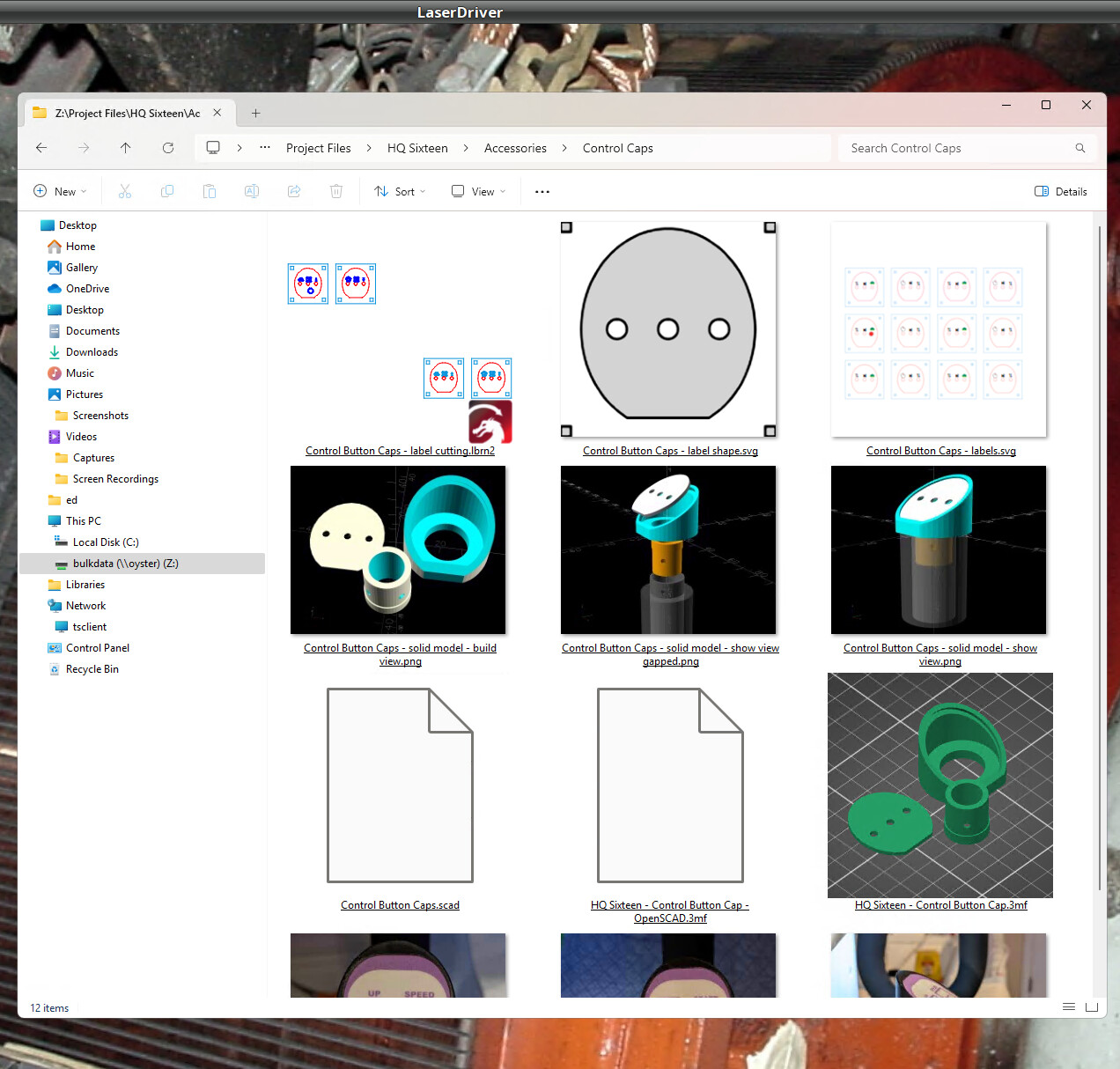The image size is (1120, 1069).
Task: Go up one folder level
Action: pos(126,148)
